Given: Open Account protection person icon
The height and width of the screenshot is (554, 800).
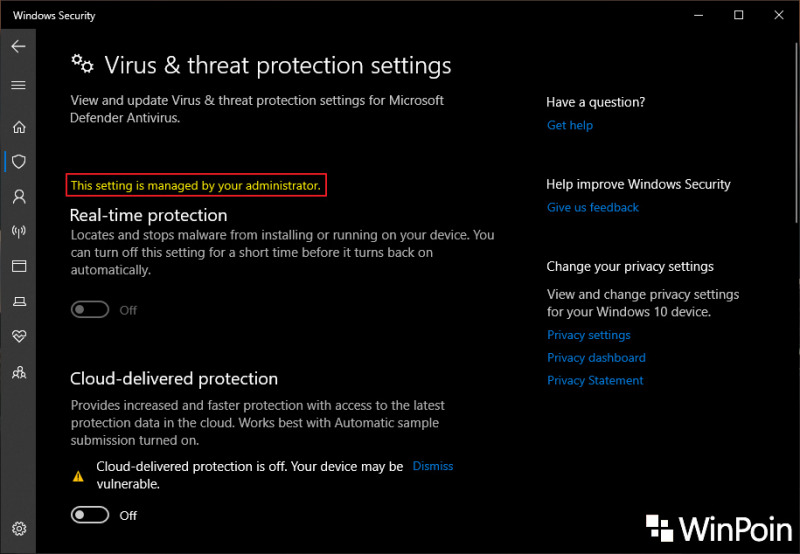Looking at the screenshot, I should (19, 196).
